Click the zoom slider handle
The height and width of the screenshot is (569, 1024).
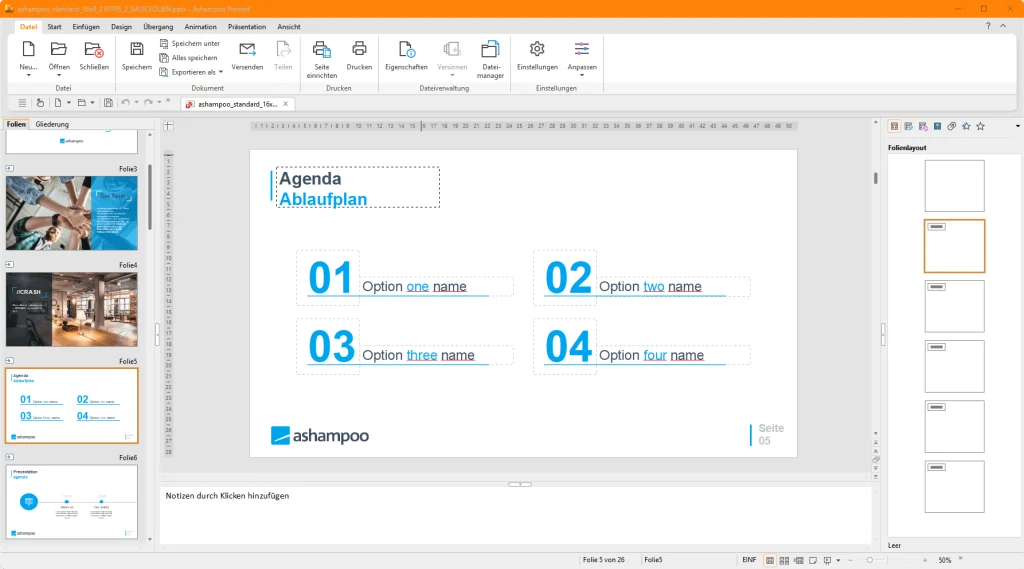[869, 560]
